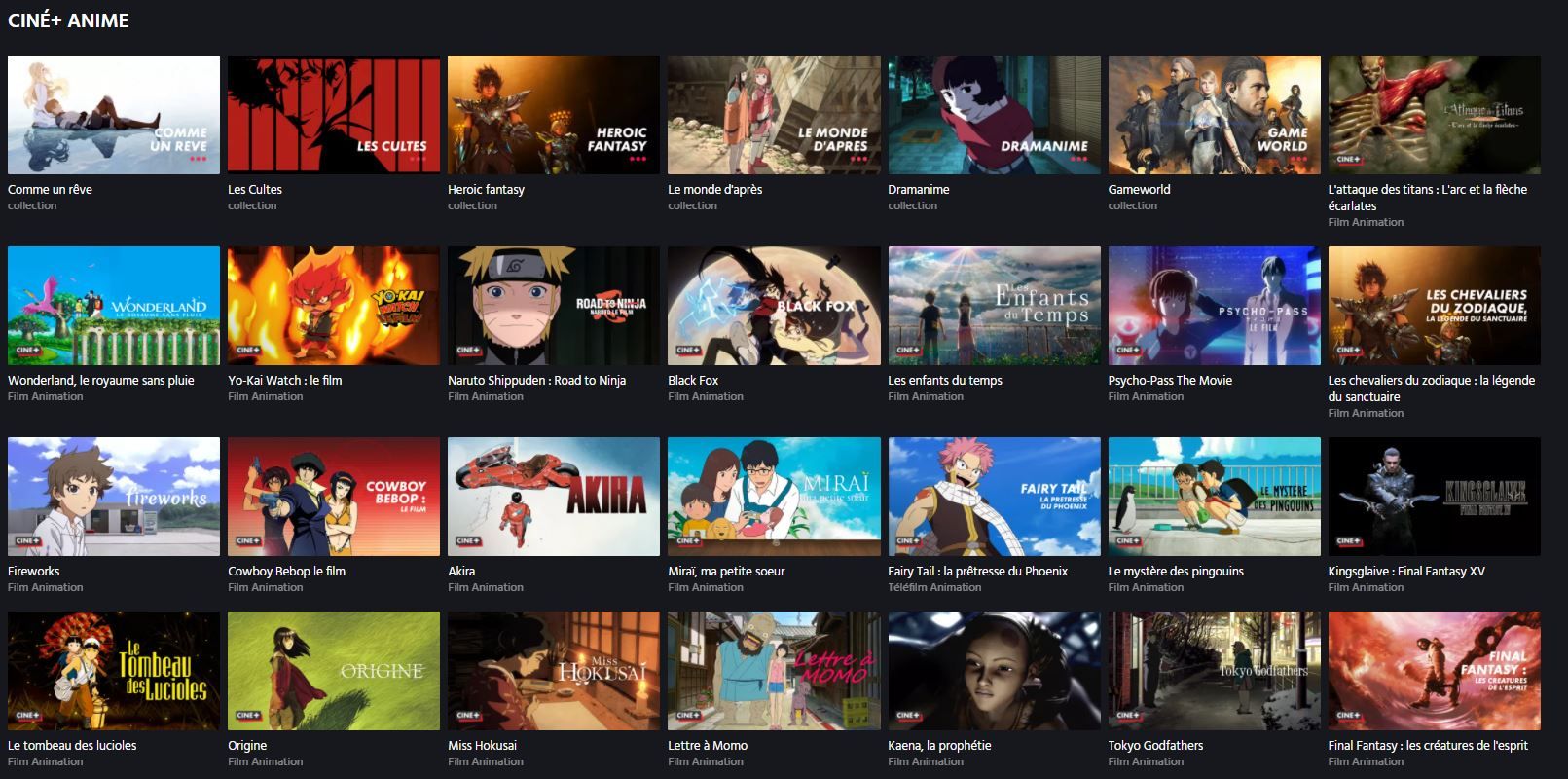Go to 'Cowboy Bebop le film' title link

click(287, 571)
